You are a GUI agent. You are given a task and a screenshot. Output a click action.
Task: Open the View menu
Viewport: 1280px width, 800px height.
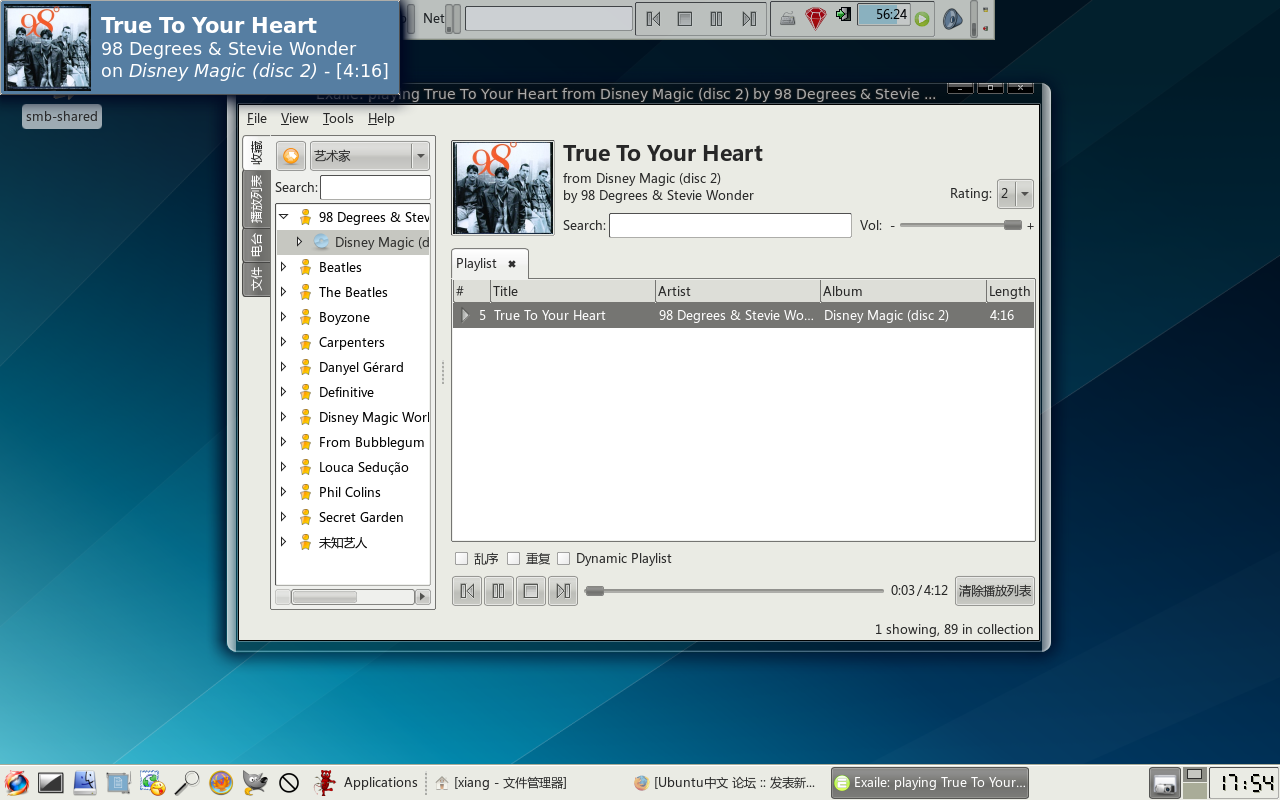[294, 118]
